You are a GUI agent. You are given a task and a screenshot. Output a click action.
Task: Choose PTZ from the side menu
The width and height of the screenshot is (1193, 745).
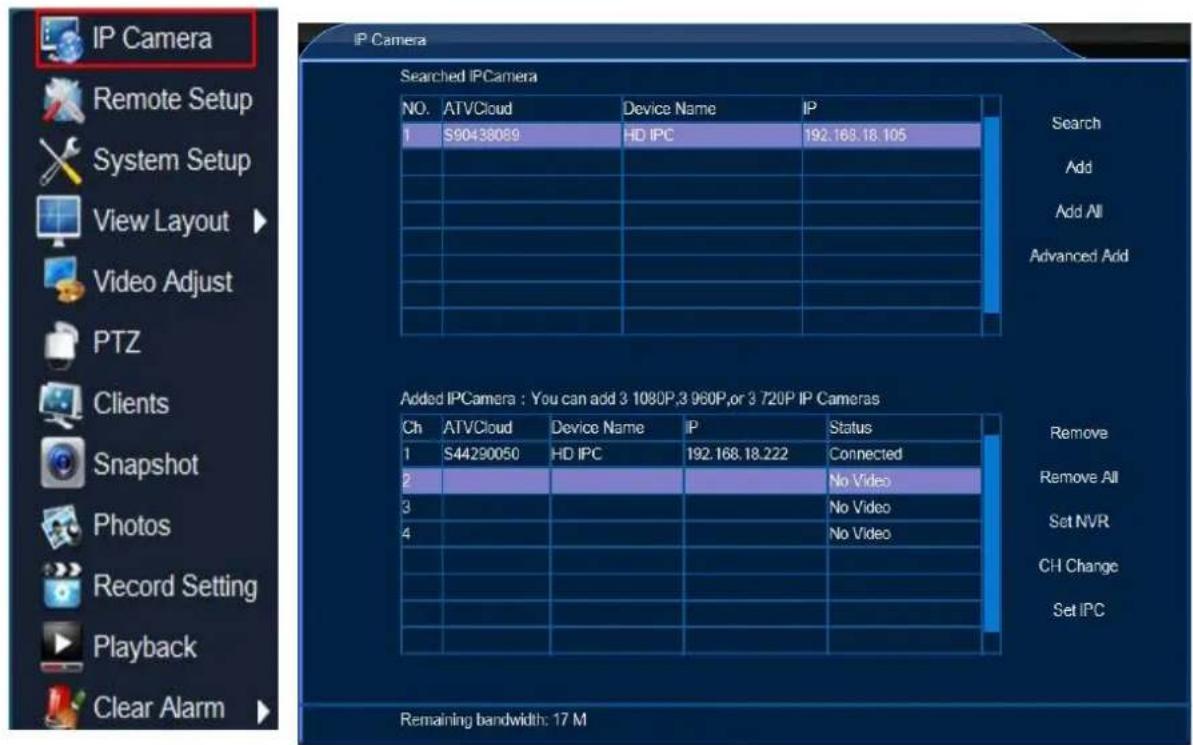pos(116,342)
